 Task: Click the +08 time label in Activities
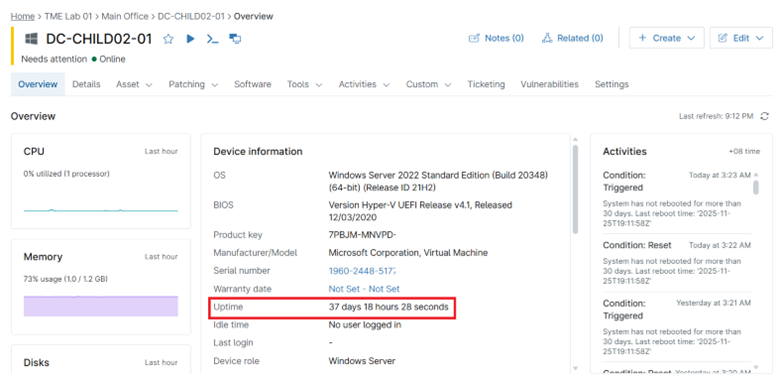(744, 151)
